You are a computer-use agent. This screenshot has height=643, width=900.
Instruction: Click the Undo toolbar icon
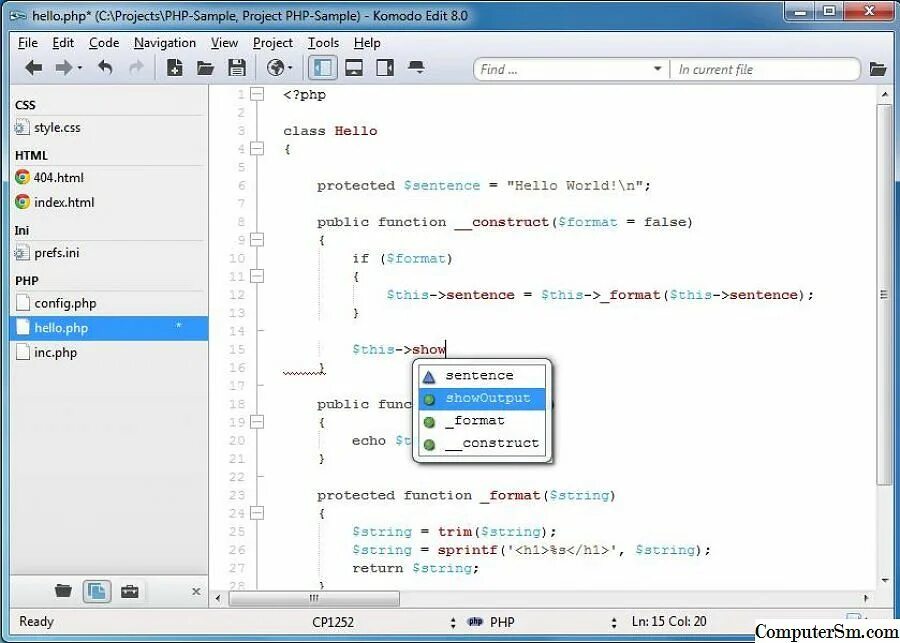coord(104,68)
